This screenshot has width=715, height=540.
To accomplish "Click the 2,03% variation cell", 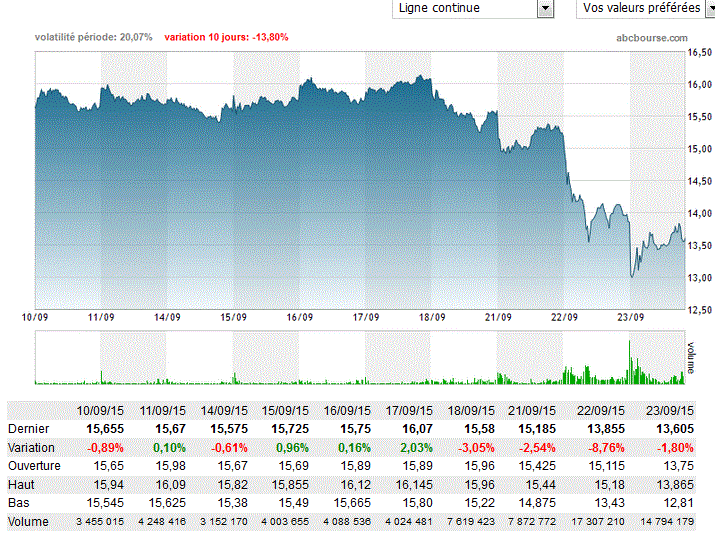I will [x=416, y=448].
